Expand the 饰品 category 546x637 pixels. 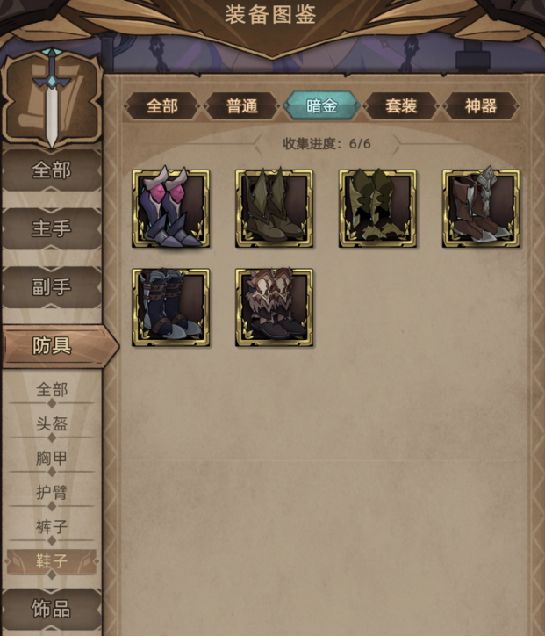[52, 609]
